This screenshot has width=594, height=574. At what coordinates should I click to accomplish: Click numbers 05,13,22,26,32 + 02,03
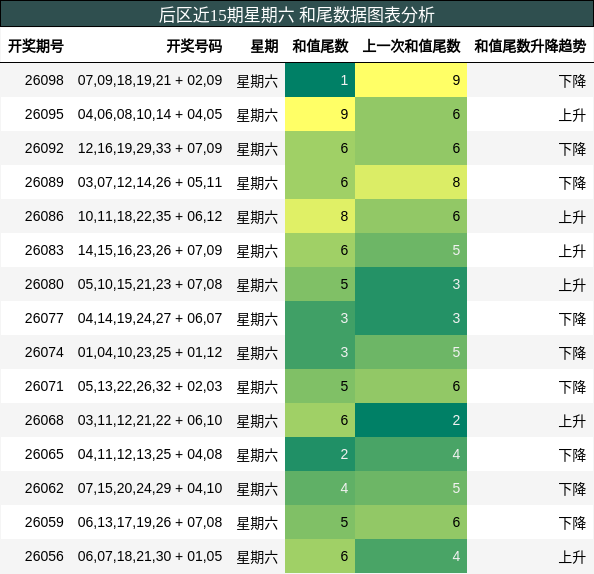(x=150, y=386)
